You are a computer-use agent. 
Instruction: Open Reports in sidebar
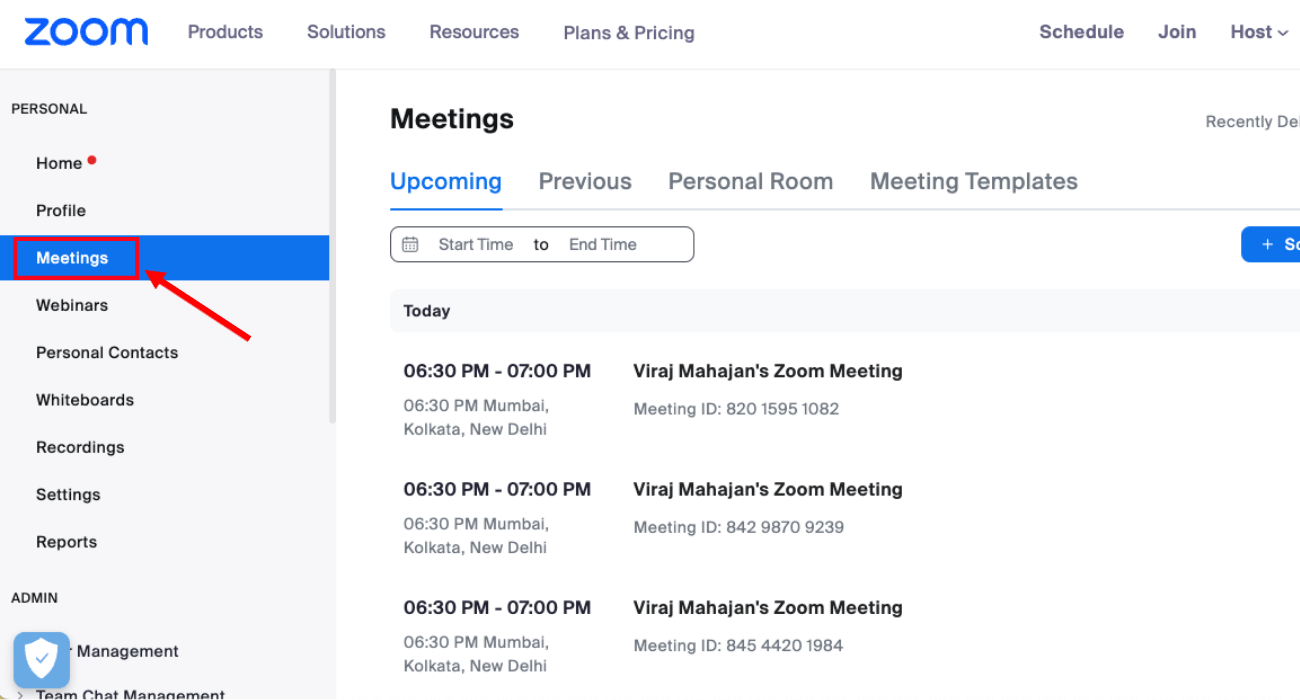[66, 542]
